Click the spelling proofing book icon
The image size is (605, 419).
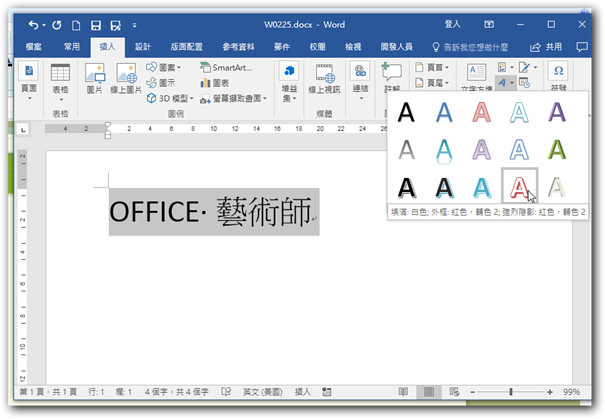[226, 392]
